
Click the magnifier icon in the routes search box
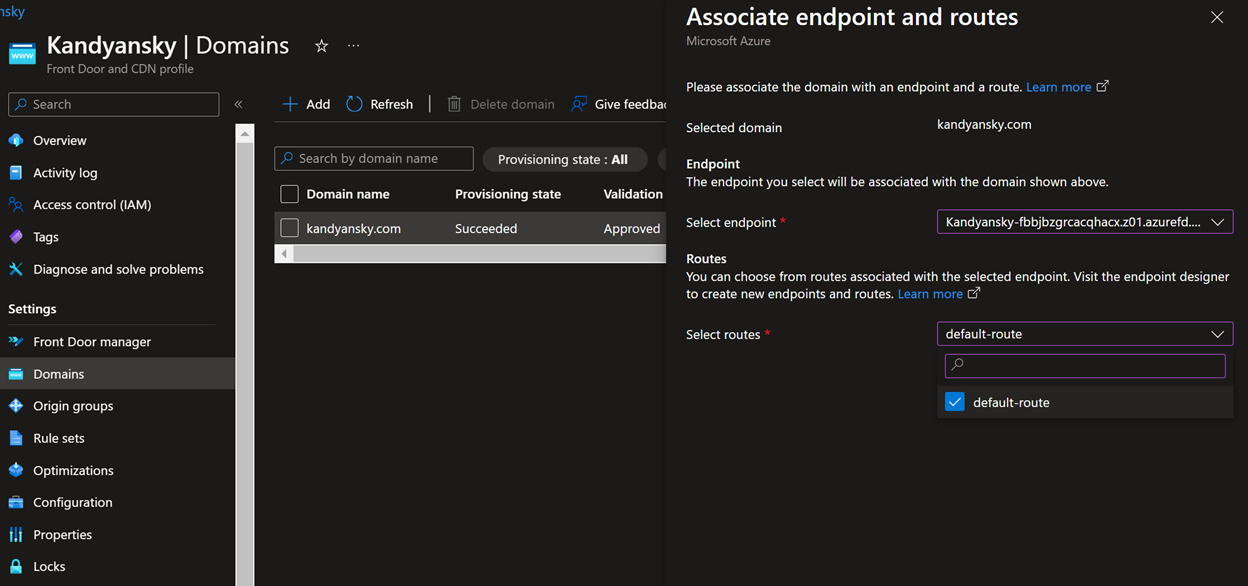[957, 366]
